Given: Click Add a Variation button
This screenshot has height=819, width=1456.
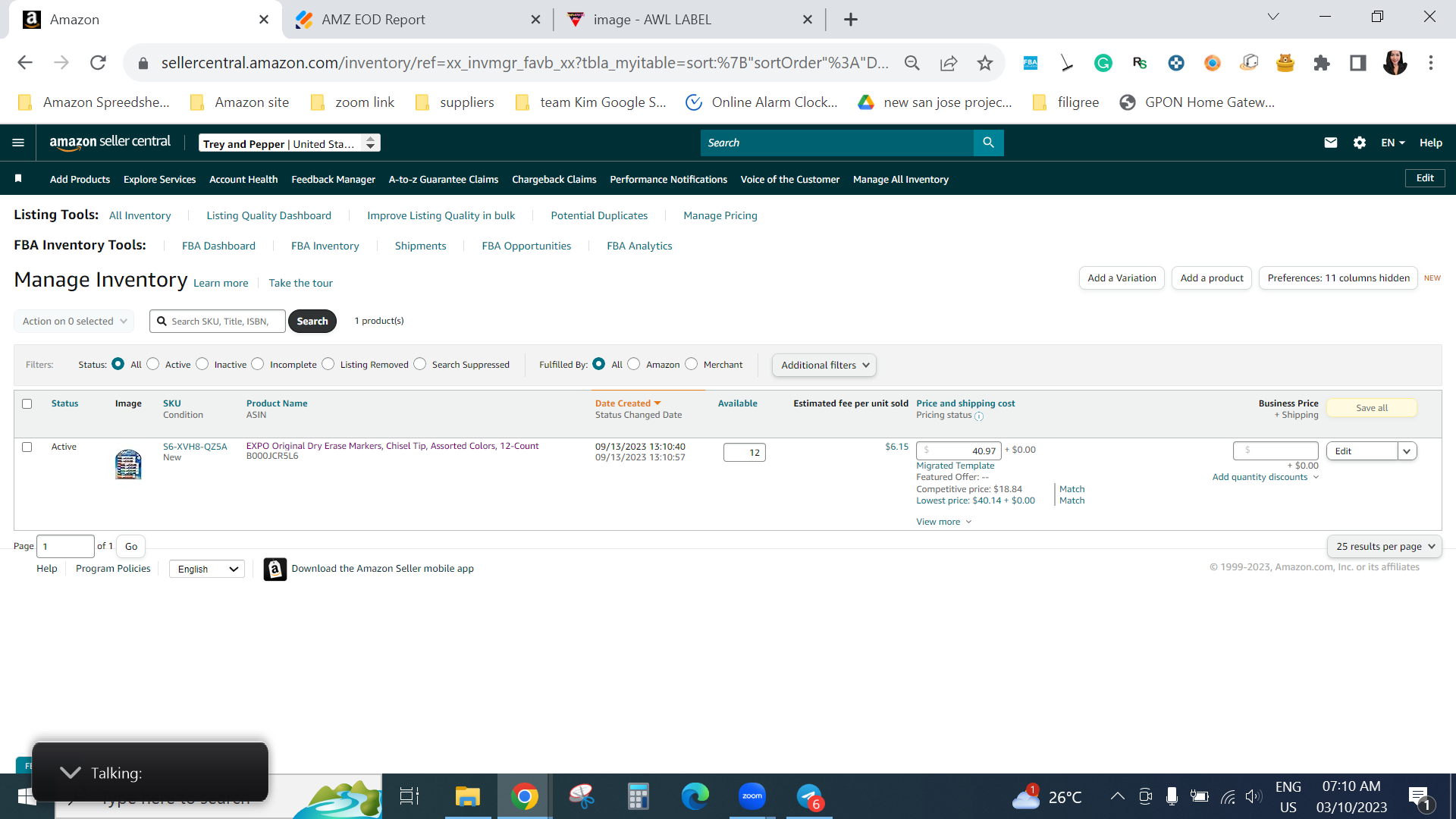Looking at the screenshot, I should [x=1122, y=278].
